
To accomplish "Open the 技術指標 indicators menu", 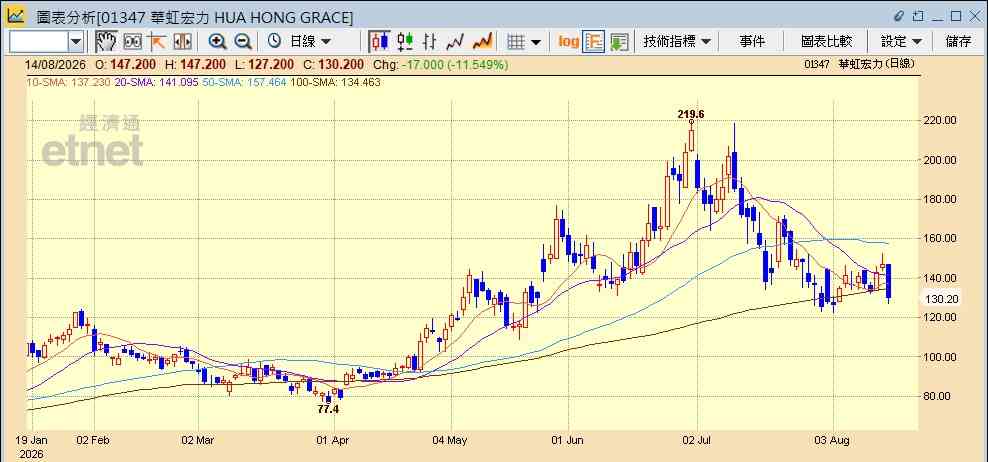I will pos(676,42).
